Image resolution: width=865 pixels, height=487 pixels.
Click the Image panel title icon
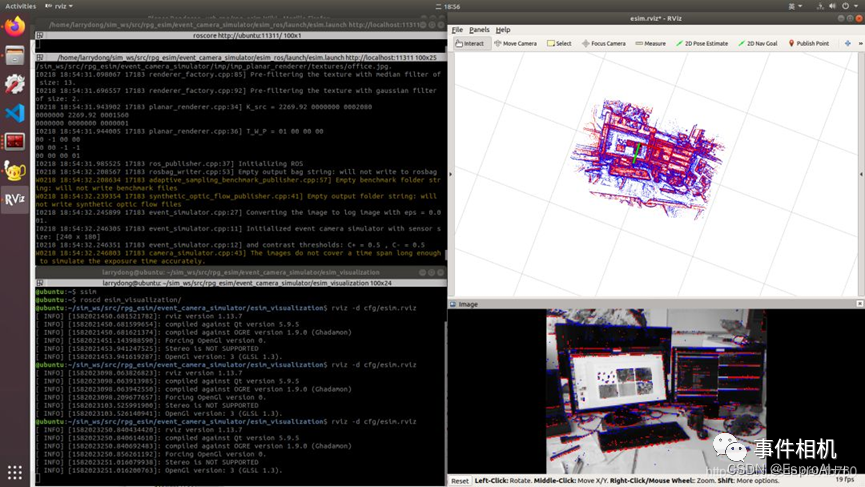[453, 304]
